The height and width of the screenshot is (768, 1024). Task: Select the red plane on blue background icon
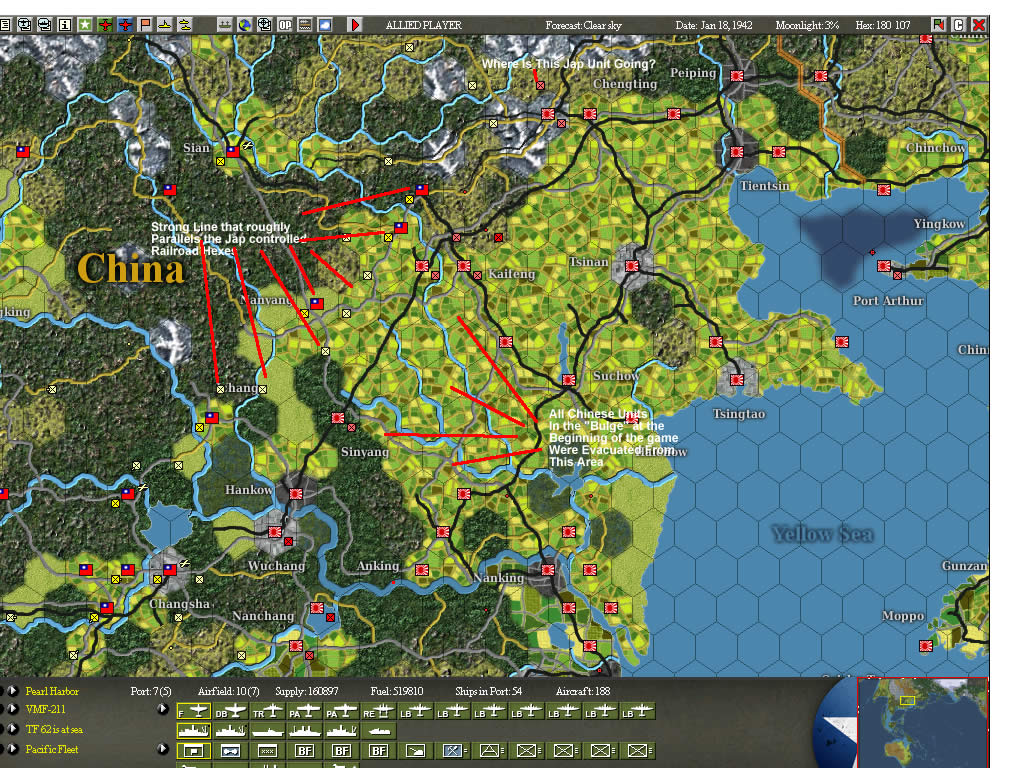(125, 25)
